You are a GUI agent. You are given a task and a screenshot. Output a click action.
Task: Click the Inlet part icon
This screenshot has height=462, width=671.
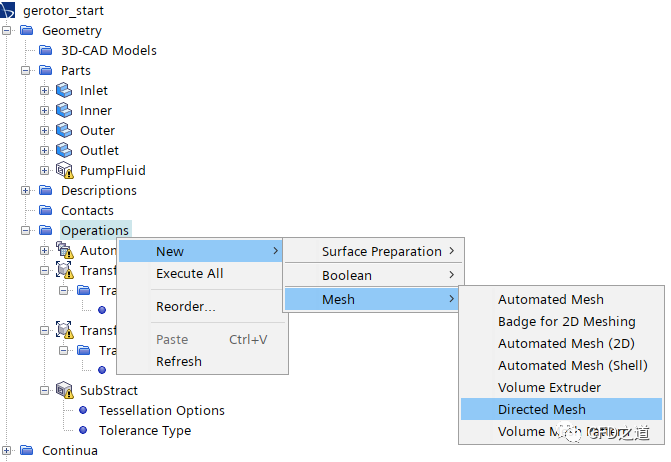64,91
